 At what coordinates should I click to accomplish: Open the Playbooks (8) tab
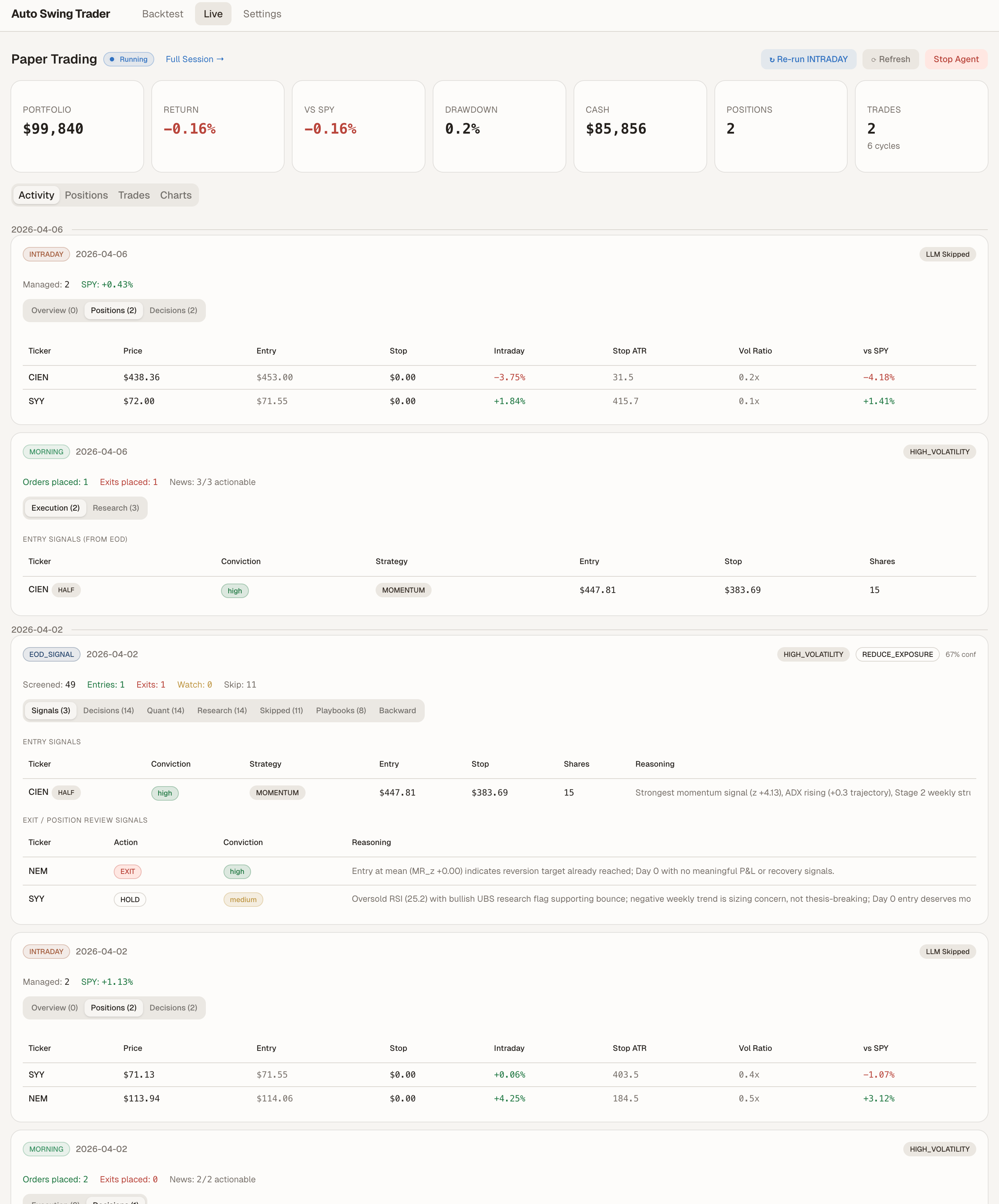coord(341,710)
